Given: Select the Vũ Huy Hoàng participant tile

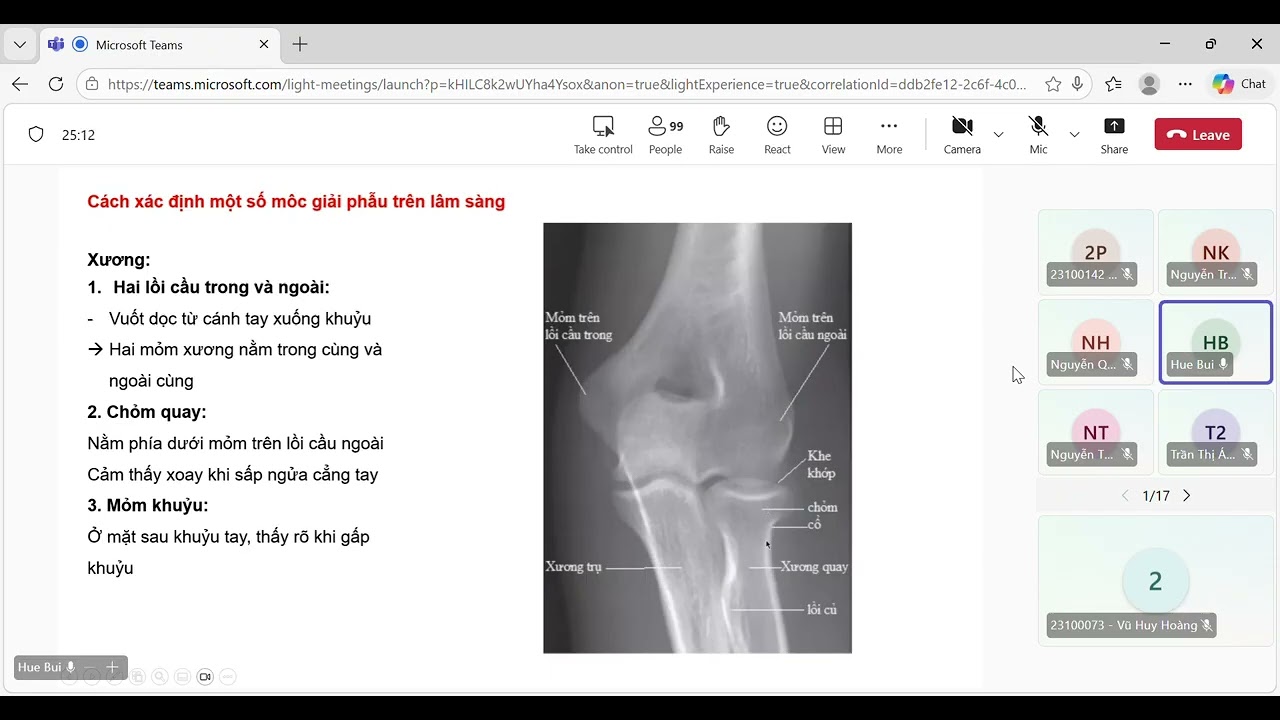Looking at the screenshot, I should pyautogui.click(x=1155, y=581).
